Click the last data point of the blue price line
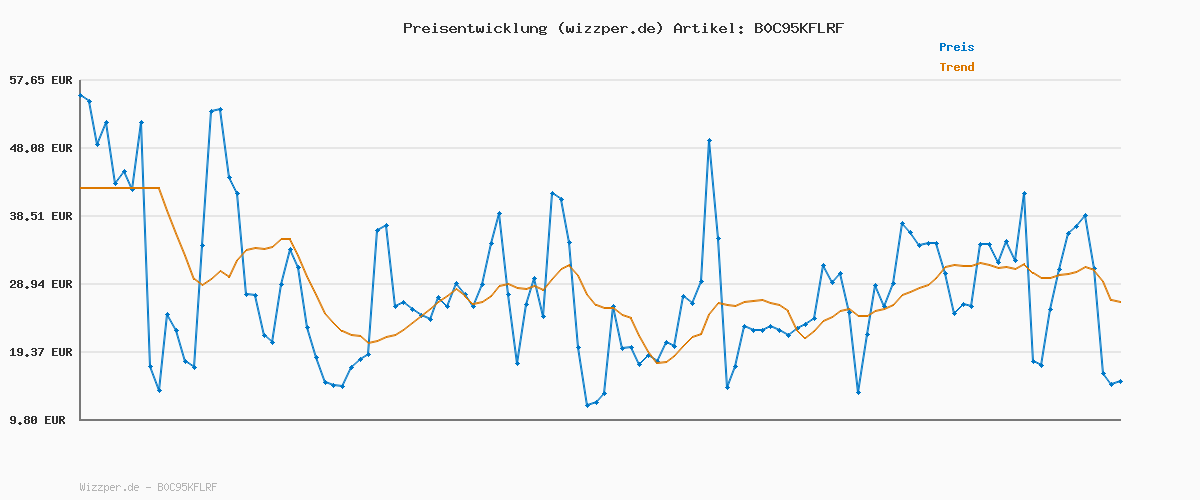This screenshot has height=500, width=1200. pyautogui.click(x=1120, y=381)
